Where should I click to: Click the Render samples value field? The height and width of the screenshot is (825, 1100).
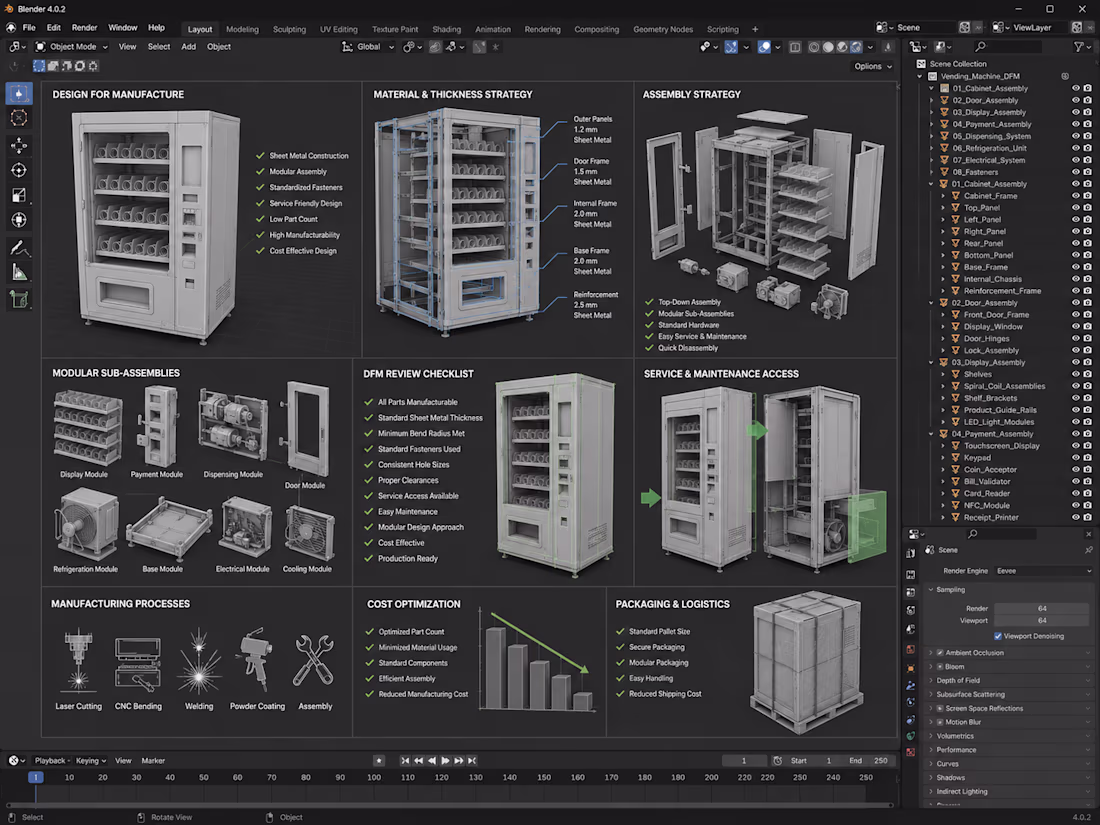click(1042, 609)
